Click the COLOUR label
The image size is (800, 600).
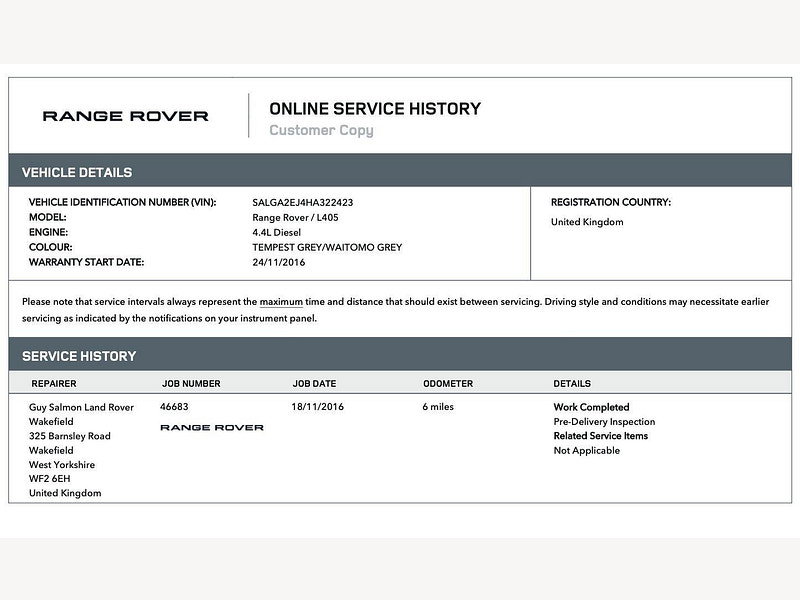(51, 247)
